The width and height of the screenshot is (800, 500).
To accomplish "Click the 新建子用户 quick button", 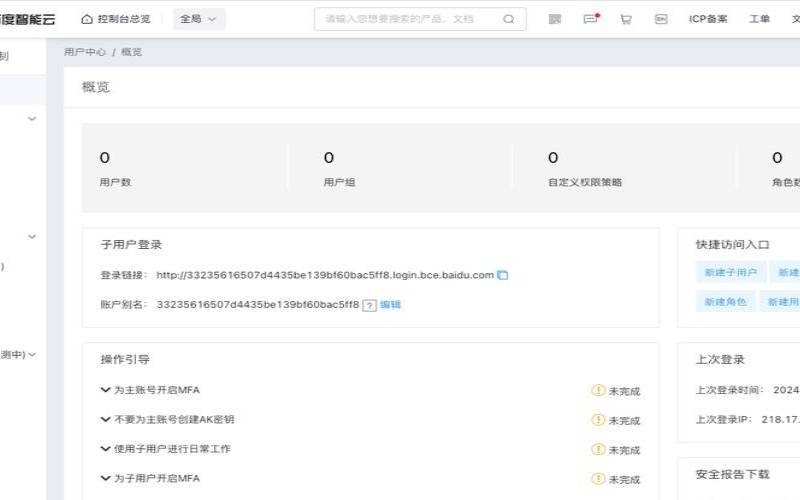I will (x=731, y=272).
